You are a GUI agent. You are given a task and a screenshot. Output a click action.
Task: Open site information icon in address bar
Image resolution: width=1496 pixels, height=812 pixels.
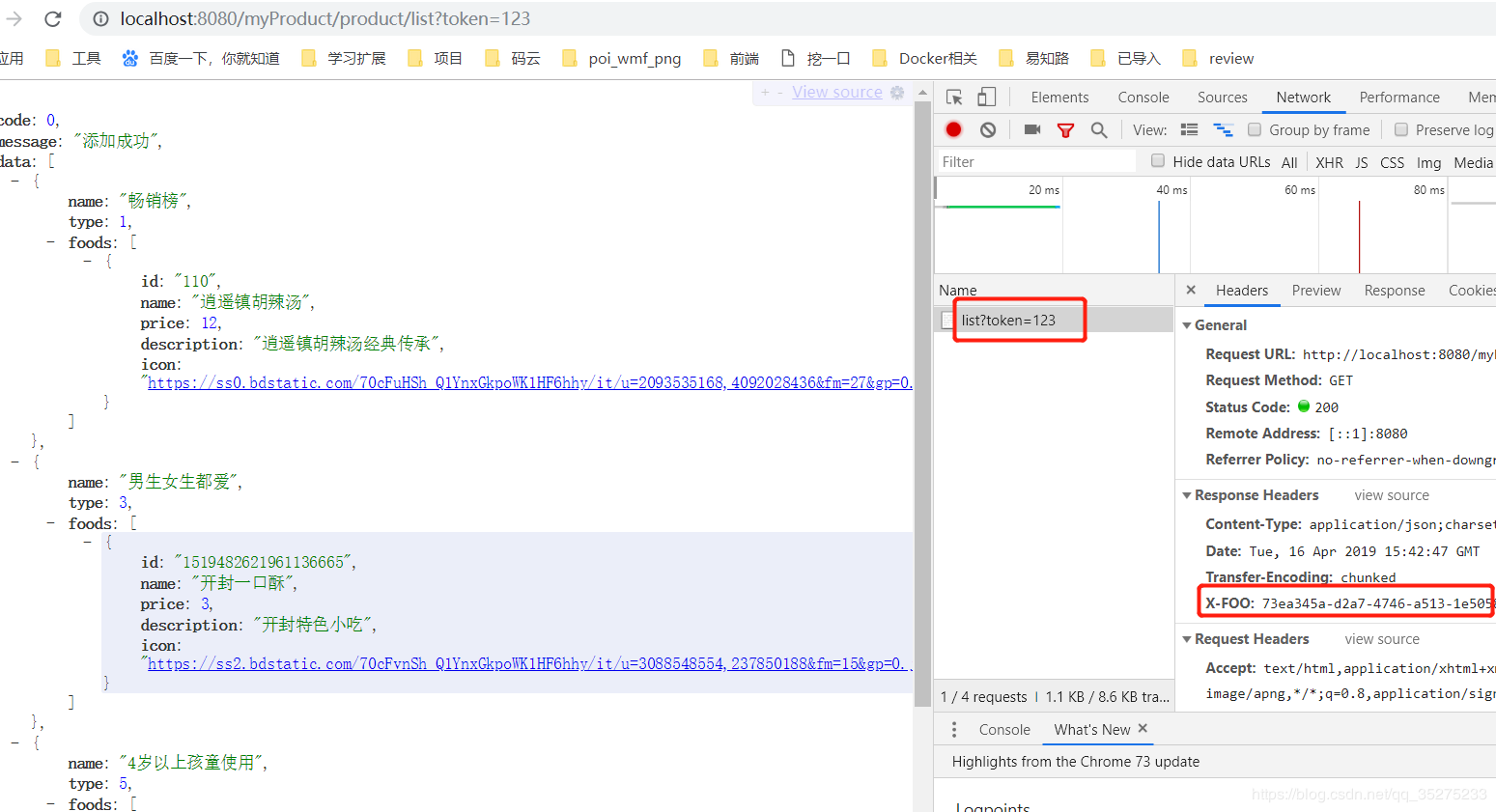(99, 18)
